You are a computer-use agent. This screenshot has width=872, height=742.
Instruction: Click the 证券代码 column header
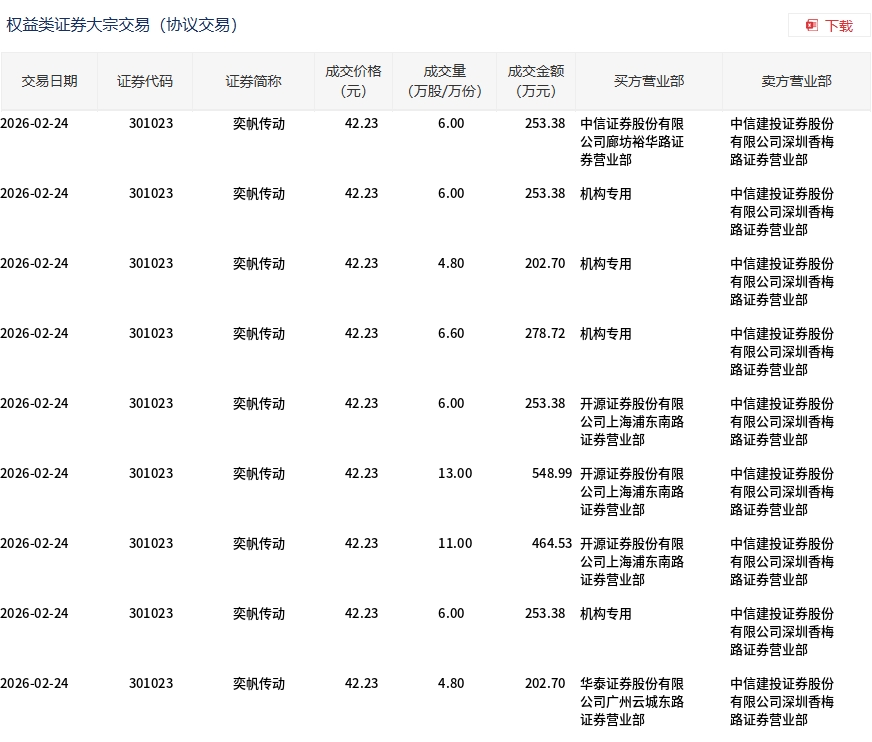(145, 81)
